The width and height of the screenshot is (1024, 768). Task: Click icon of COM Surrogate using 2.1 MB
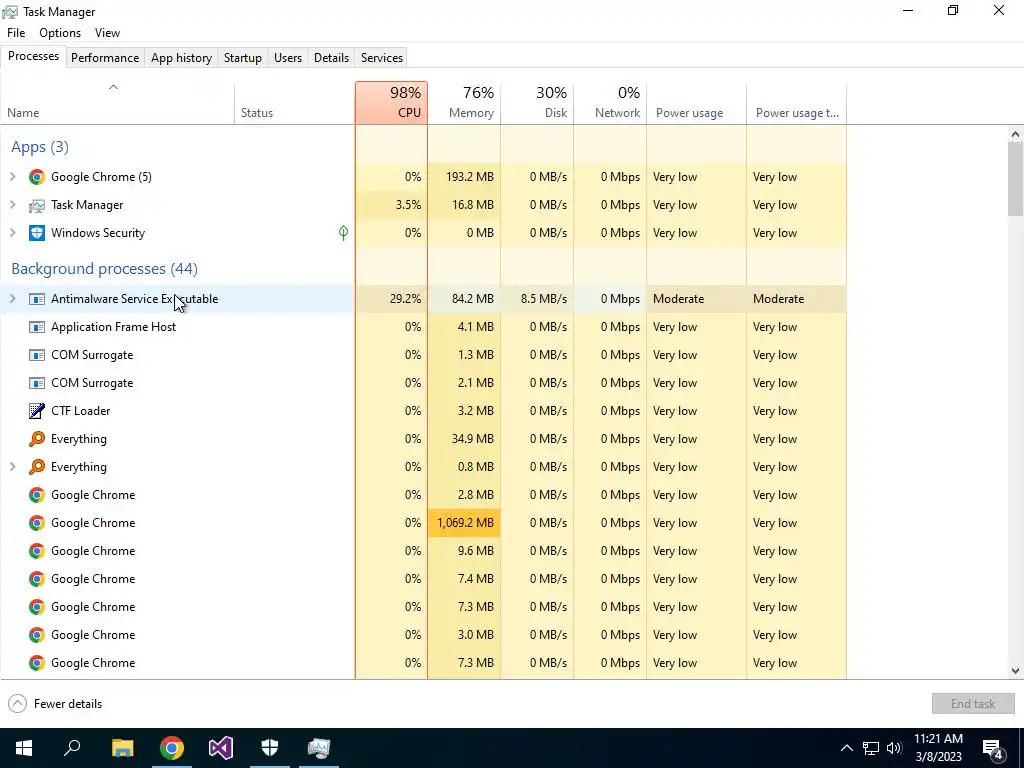(37, 383)
